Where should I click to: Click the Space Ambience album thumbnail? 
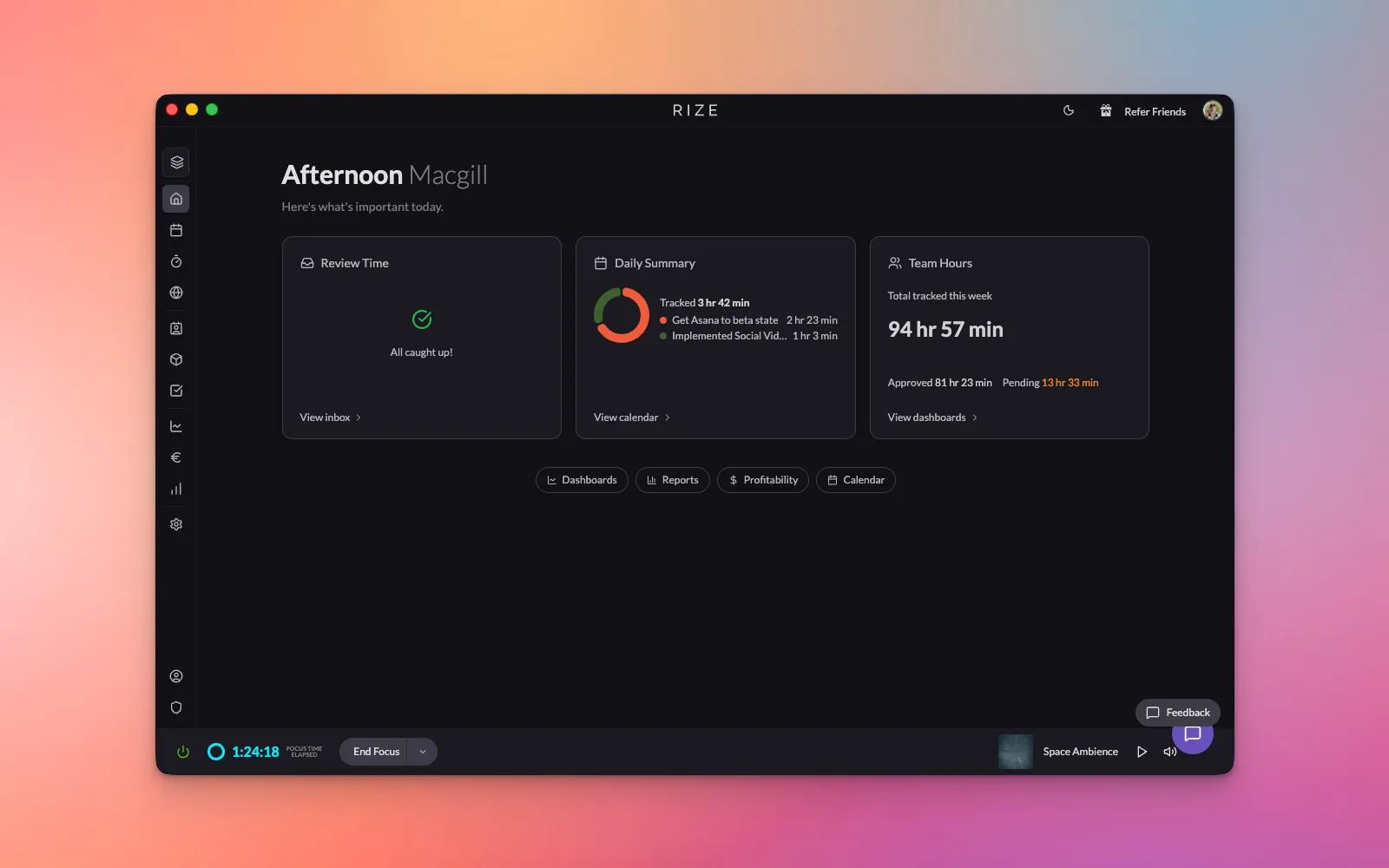click(1015, 752)
